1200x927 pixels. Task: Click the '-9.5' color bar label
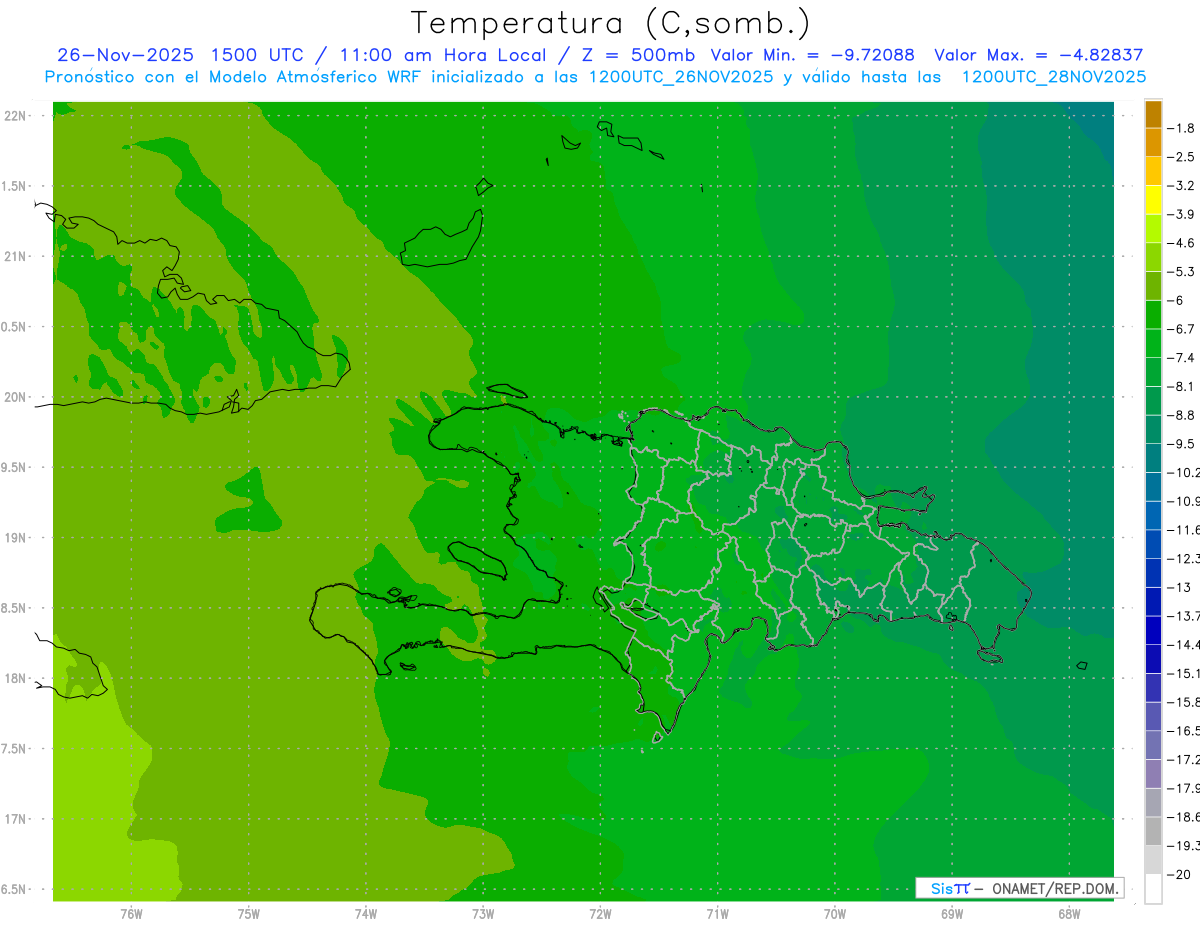[x=1182, y=444]
